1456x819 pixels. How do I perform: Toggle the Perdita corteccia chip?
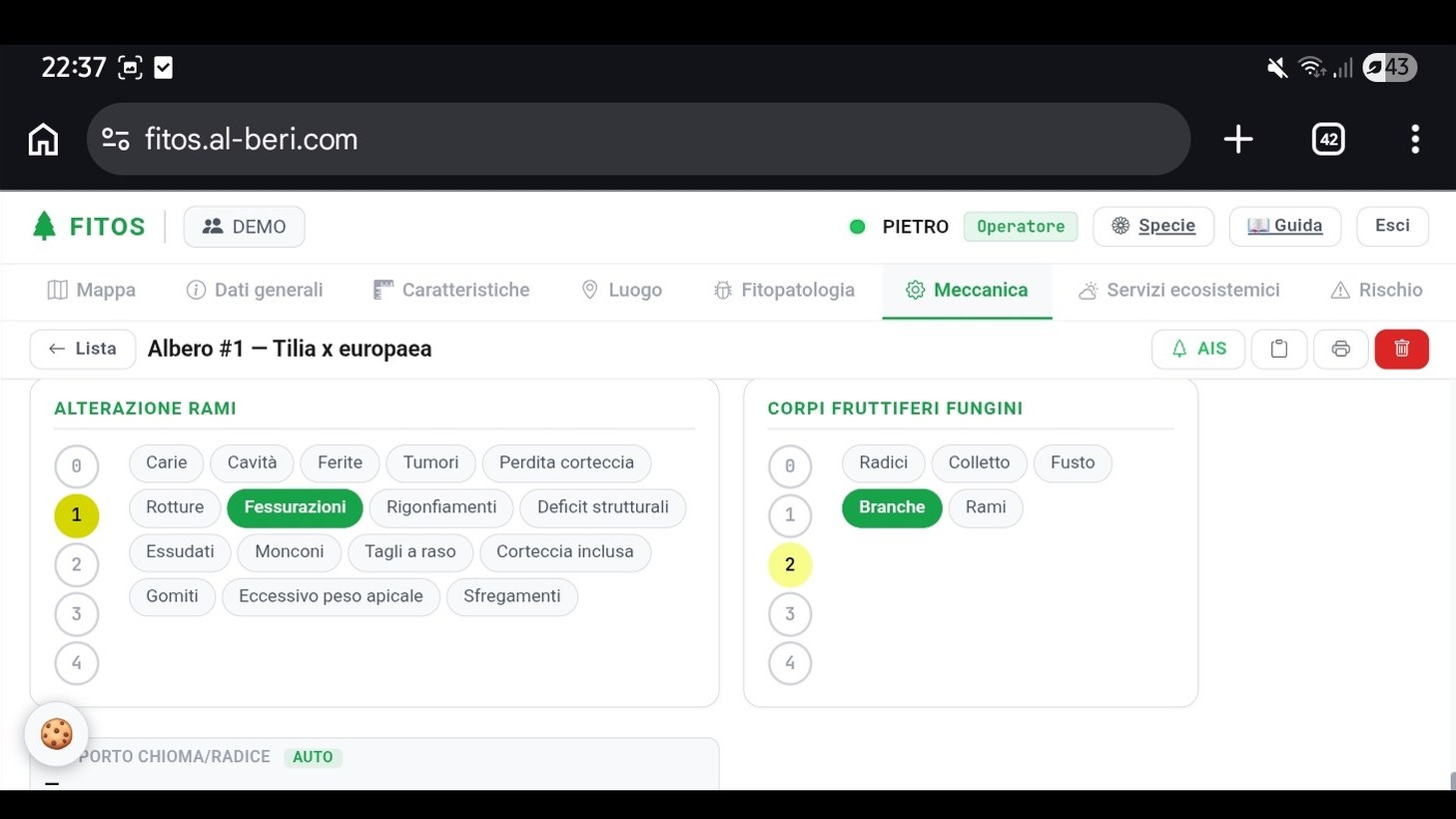coord(567,462)
